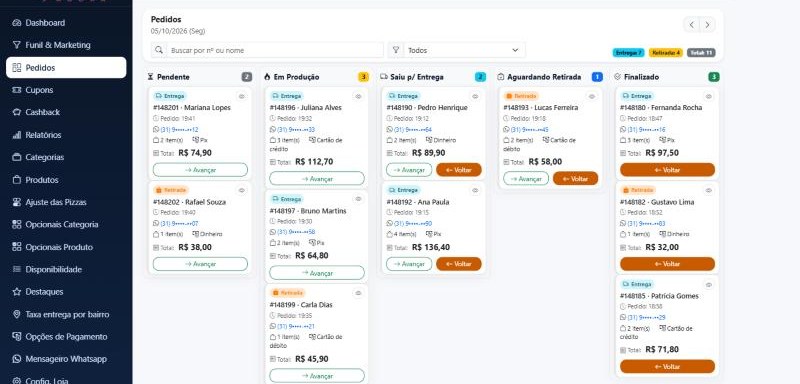Screen dimensions: 800x384
Task: Click Avançar on Juliana Alves order
Action: pos(317,178)
